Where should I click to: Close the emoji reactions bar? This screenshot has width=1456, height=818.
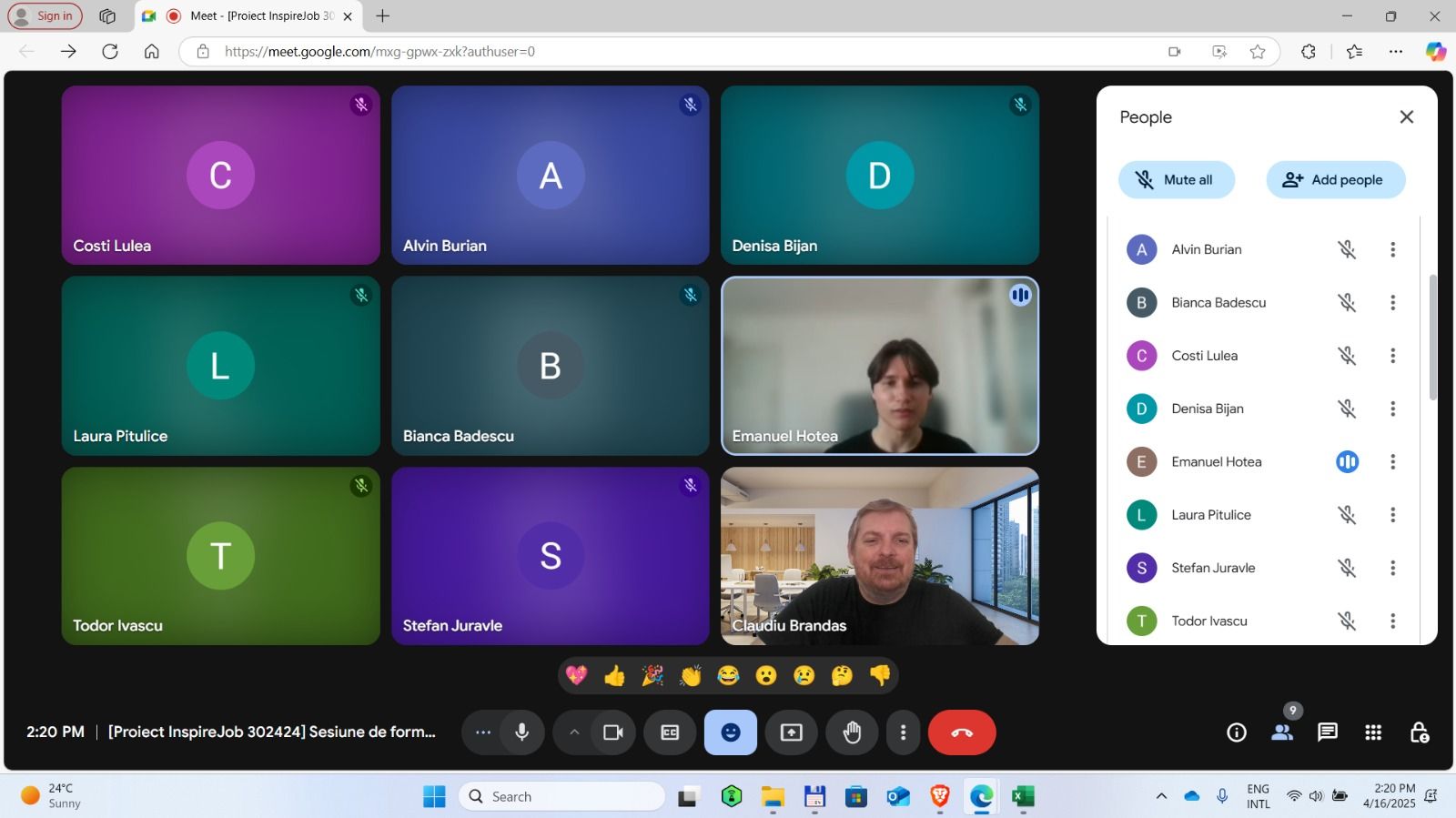731,732
